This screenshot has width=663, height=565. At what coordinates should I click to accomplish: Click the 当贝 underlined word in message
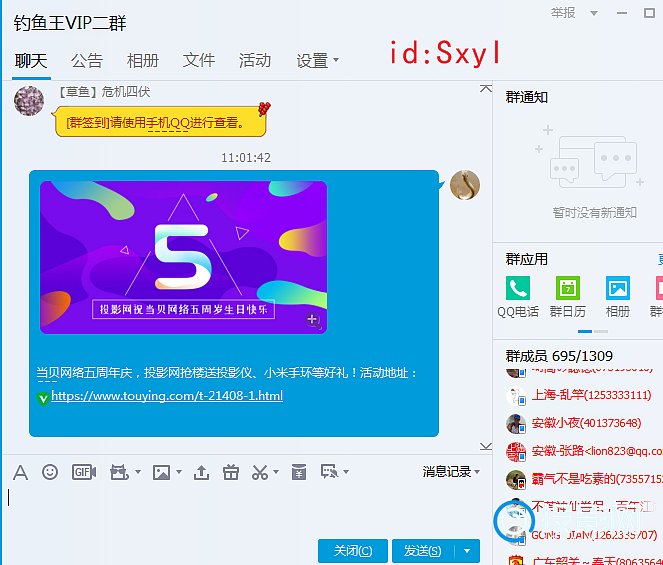point(47,373)
